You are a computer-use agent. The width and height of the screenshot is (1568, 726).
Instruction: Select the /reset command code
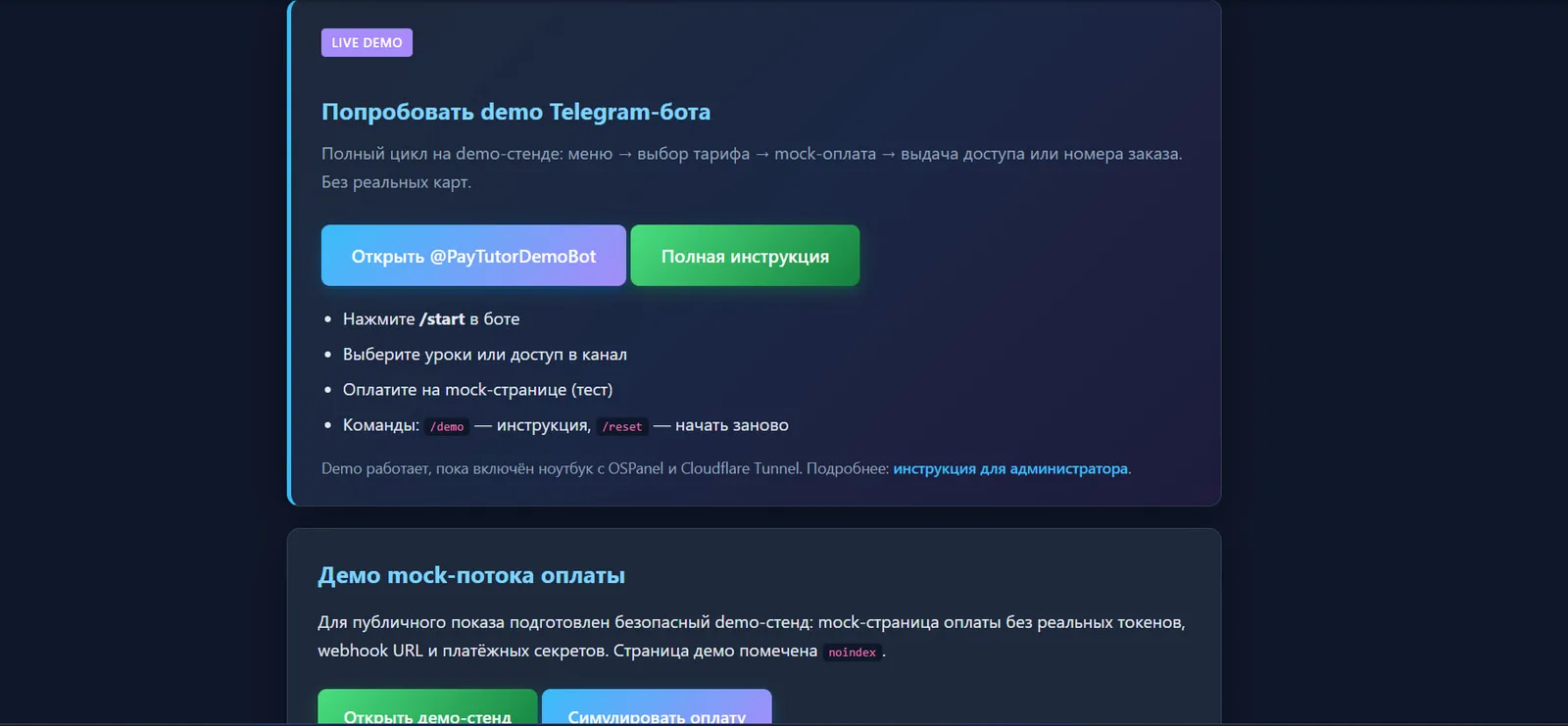click(622, 426)
